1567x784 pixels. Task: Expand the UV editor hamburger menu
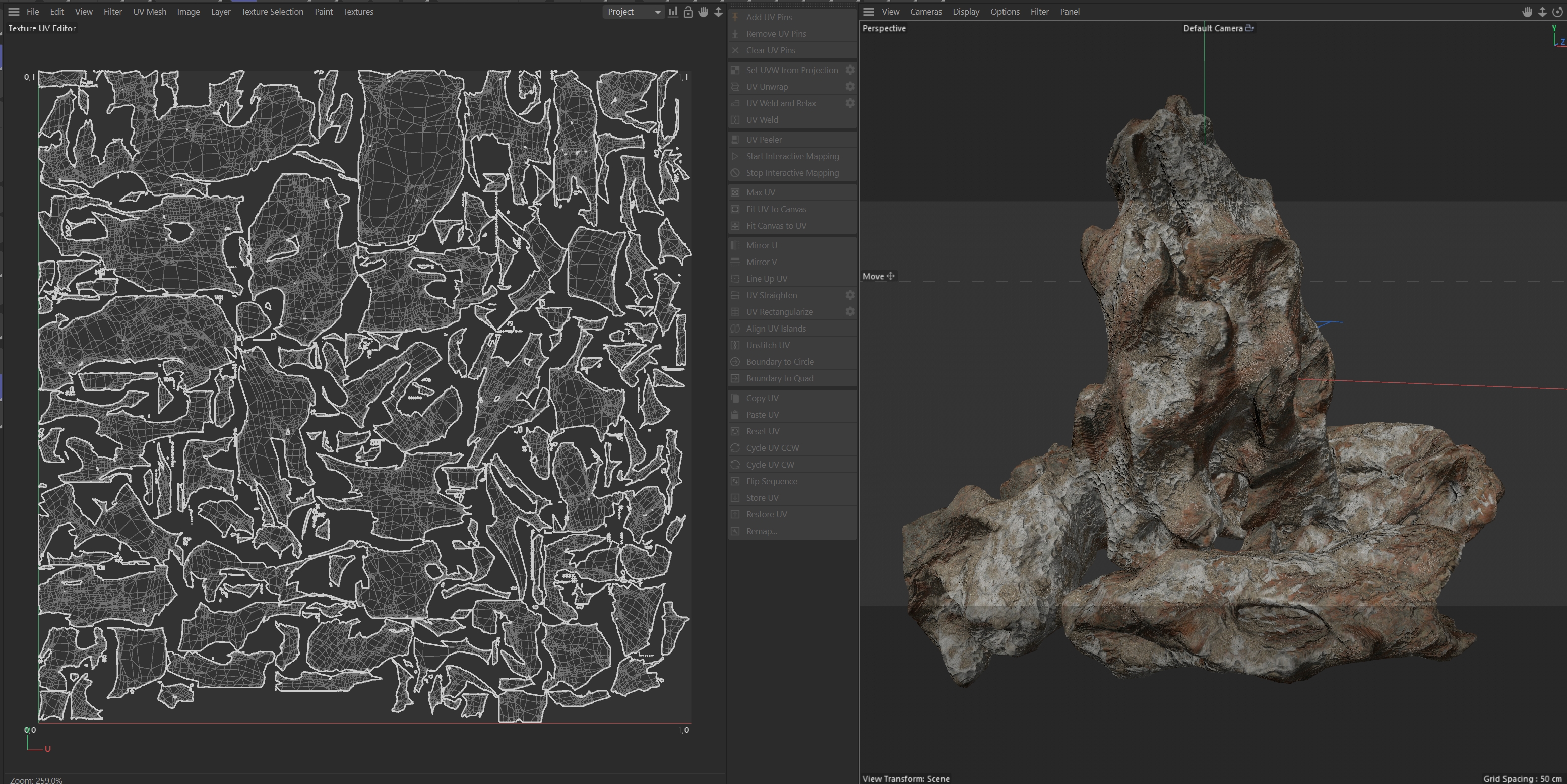[x=14, y=12]
